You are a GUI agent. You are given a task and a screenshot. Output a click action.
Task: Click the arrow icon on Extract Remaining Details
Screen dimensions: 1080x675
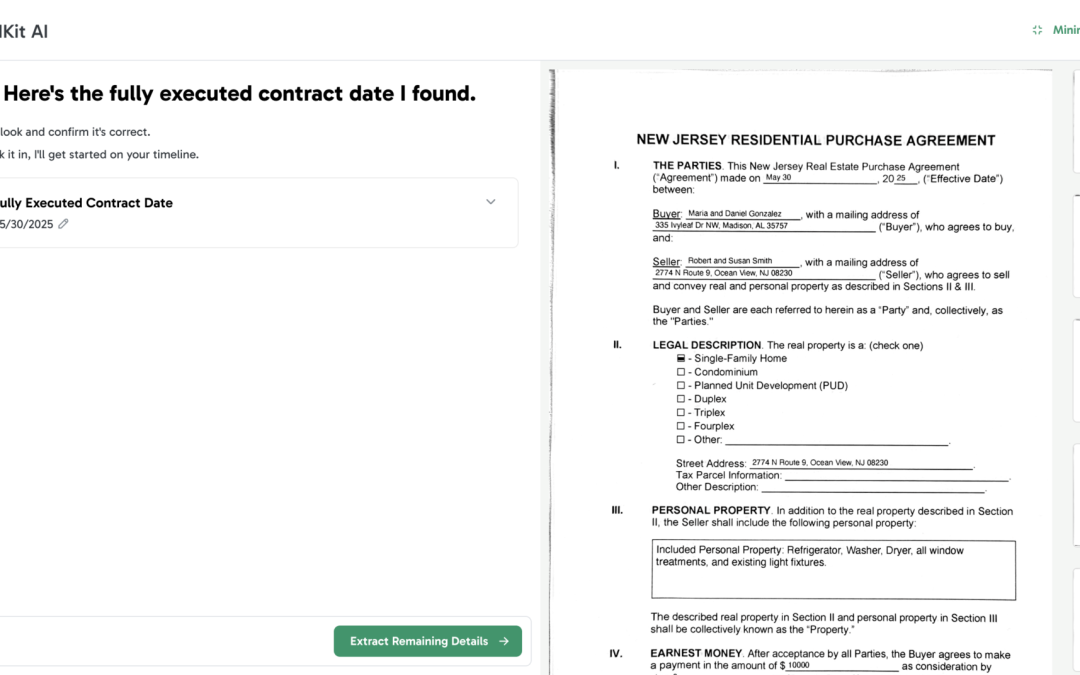[x=504, y=642]
